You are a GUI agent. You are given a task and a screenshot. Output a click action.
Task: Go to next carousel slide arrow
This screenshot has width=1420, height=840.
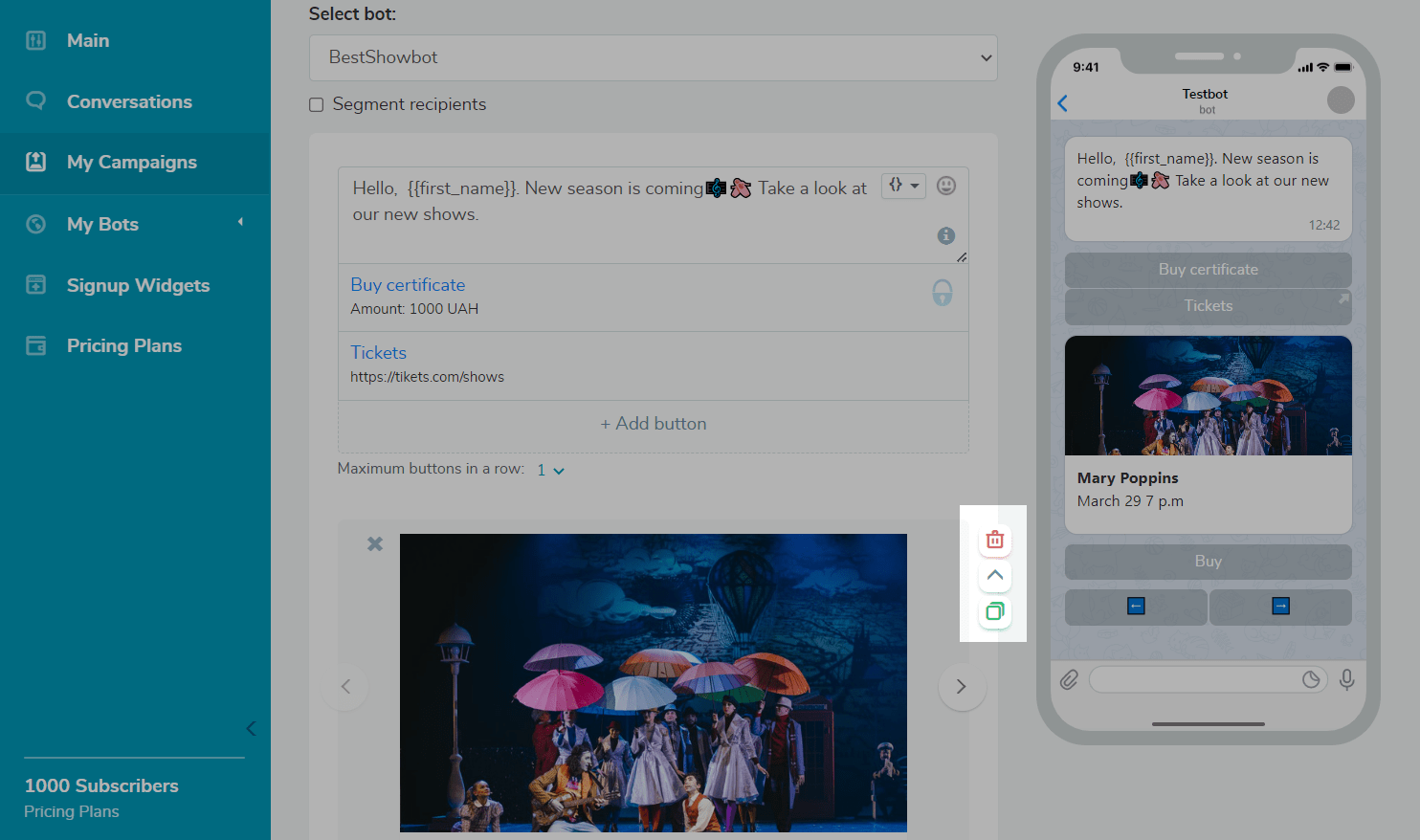click(962, 686)
